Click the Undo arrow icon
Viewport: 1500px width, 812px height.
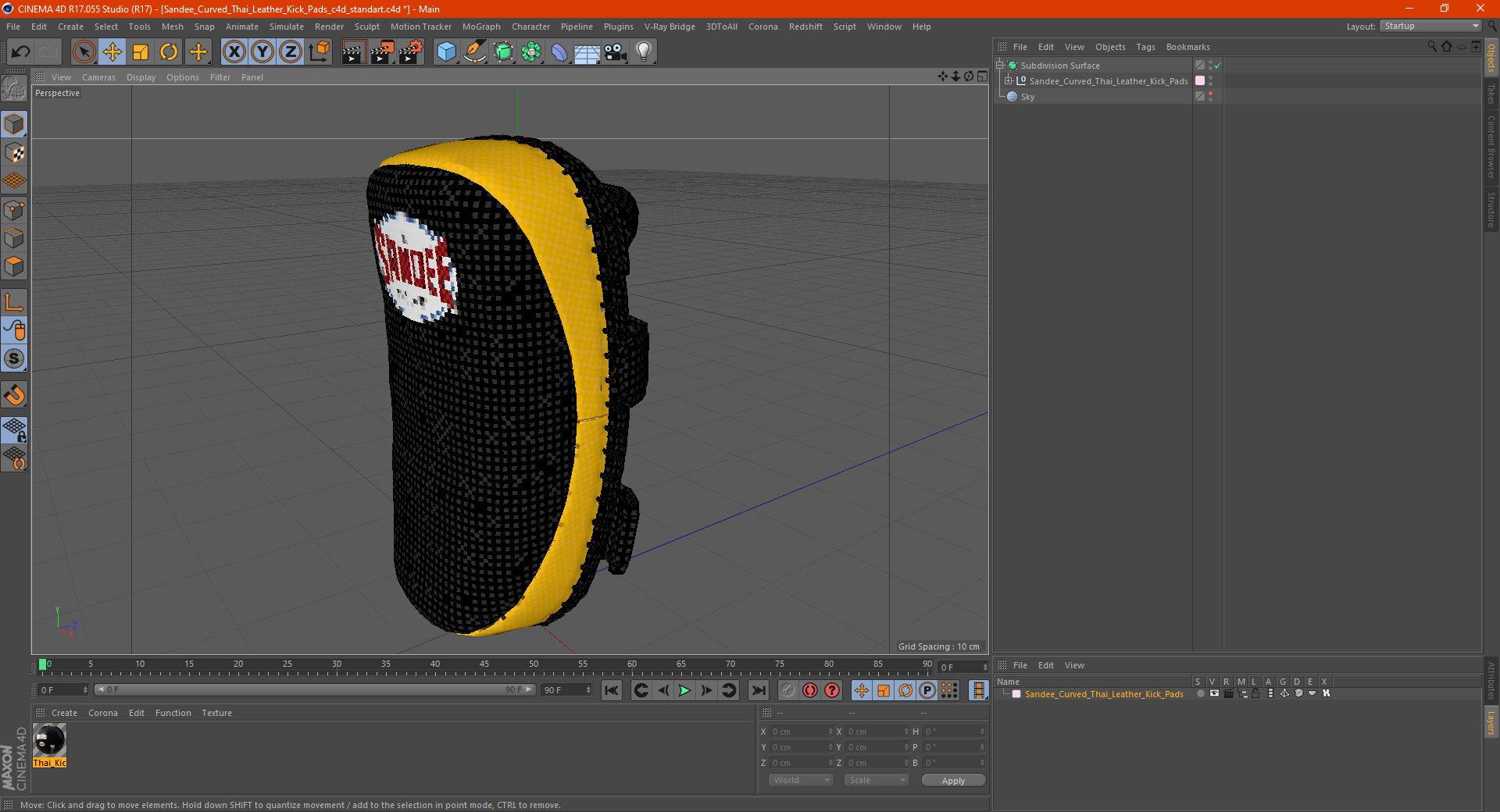point(20,52)
